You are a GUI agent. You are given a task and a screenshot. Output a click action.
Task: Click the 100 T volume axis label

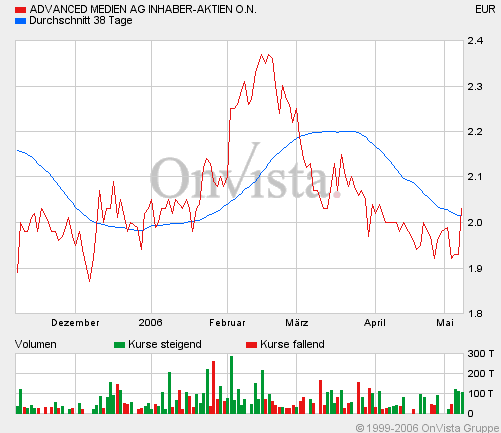click(x=481, y=394)
